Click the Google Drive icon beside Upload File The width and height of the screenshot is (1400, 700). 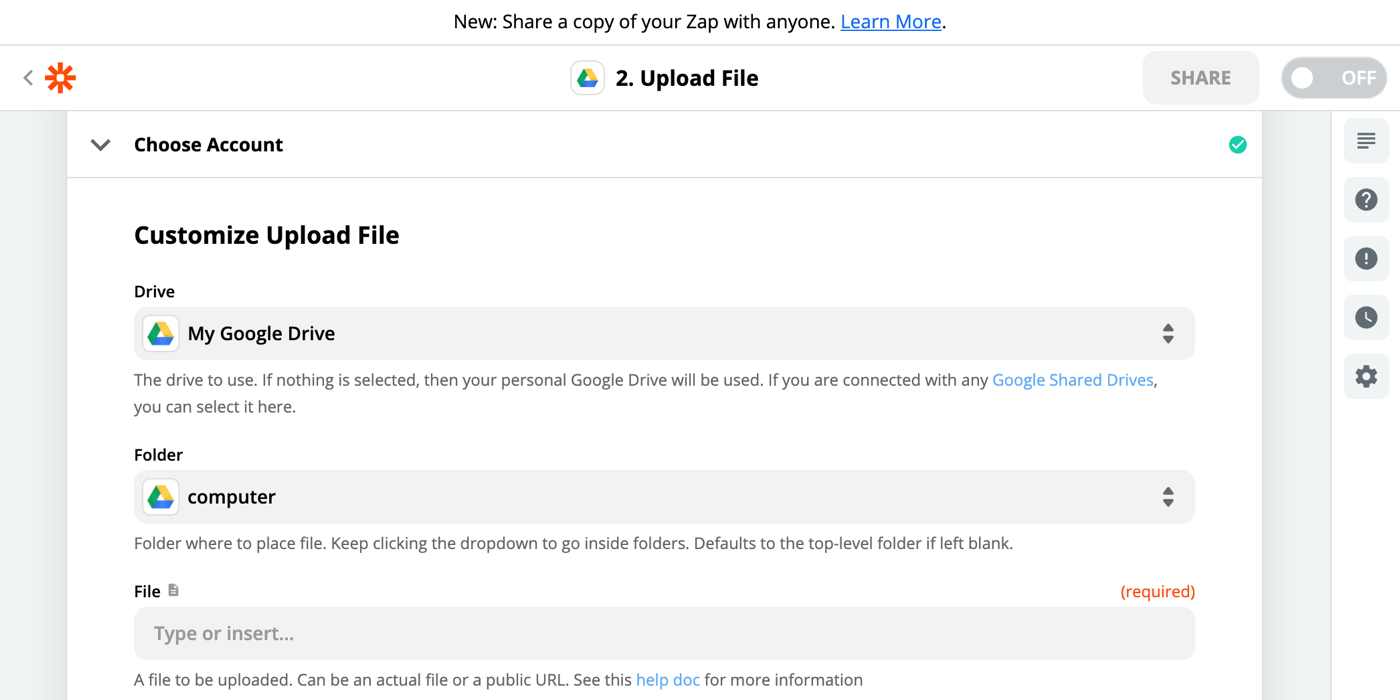[x=588, y=77]
